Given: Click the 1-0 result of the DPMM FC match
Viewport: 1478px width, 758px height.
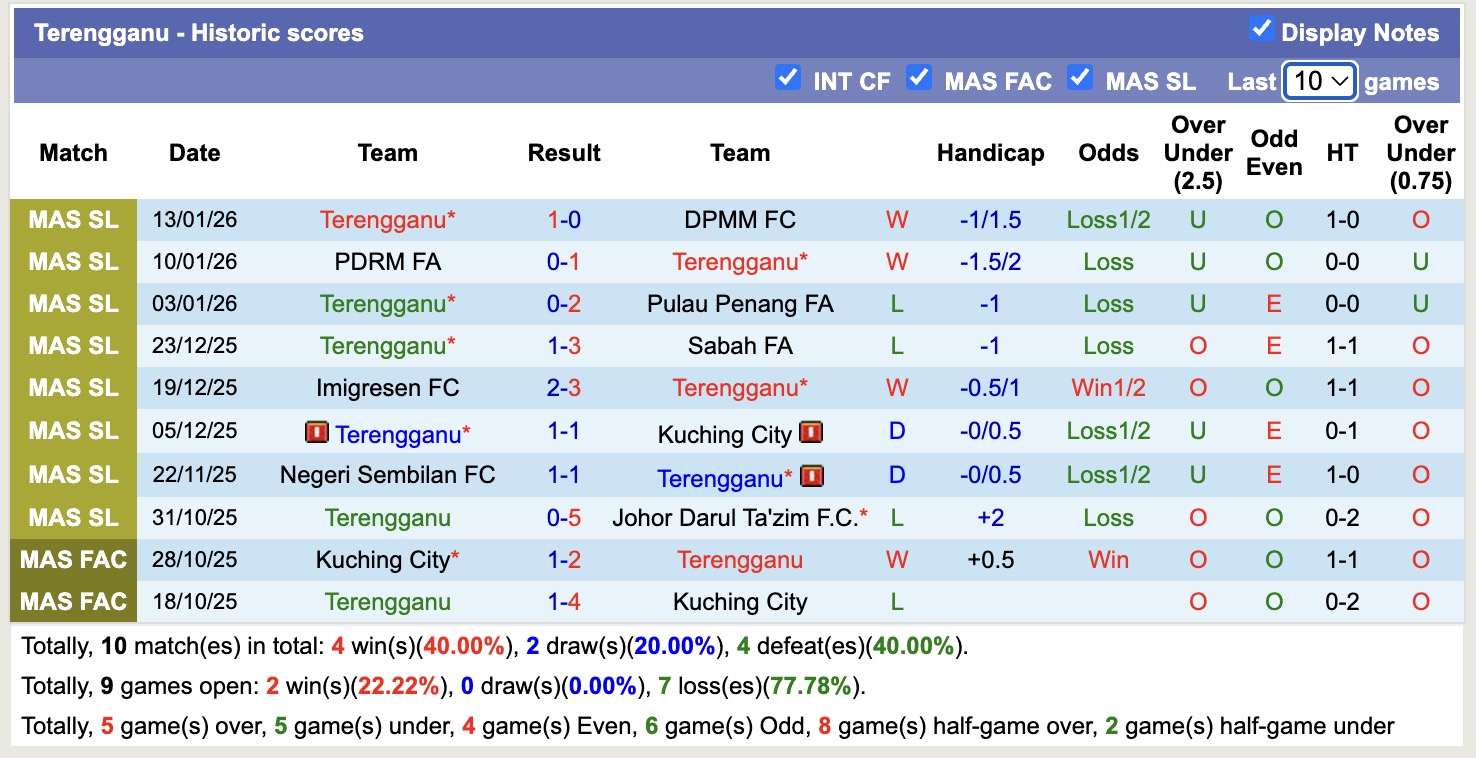Looking at the screenshot, I should (563, 219).
